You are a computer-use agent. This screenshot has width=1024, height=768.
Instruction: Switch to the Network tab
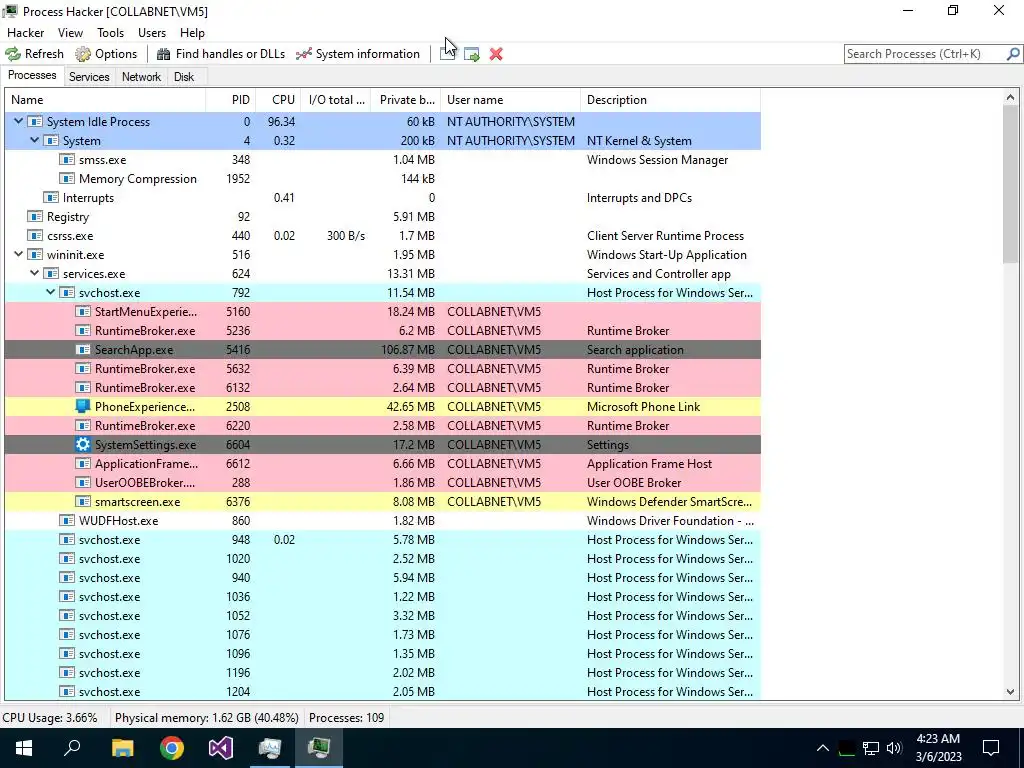[141, 76]
